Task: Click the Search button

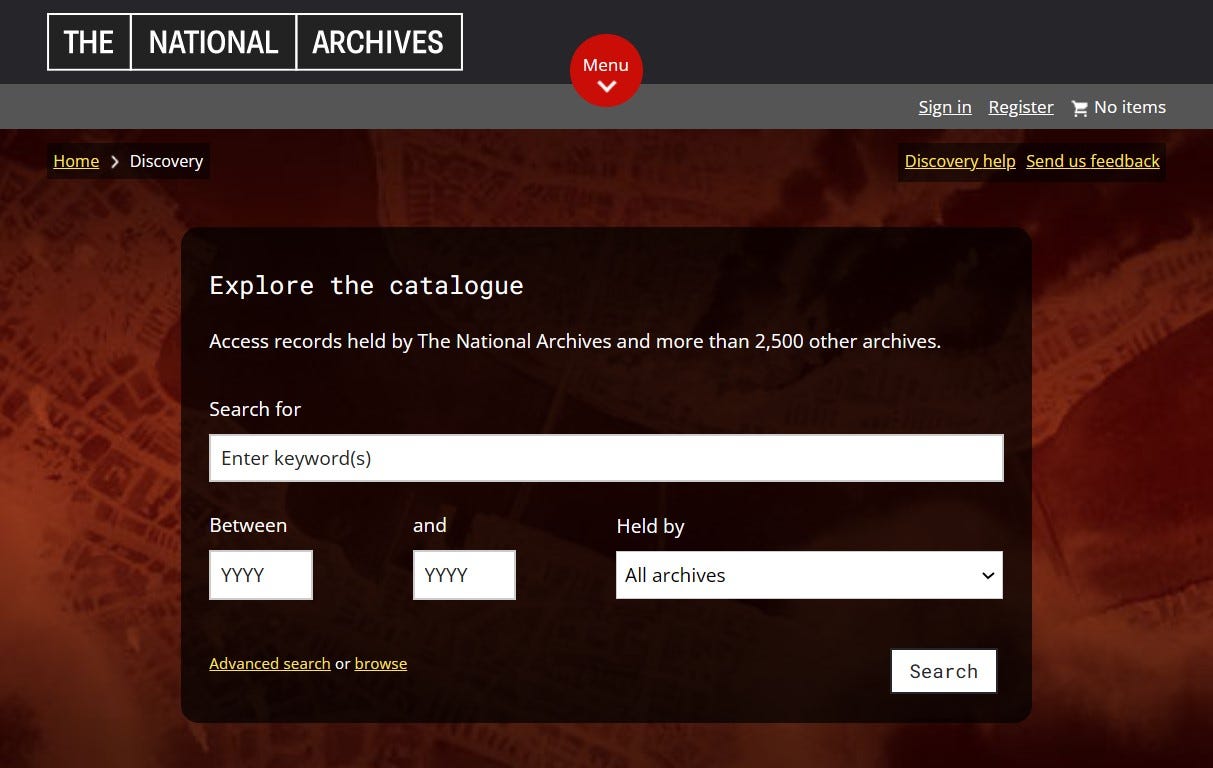Action: pos(944,671)
